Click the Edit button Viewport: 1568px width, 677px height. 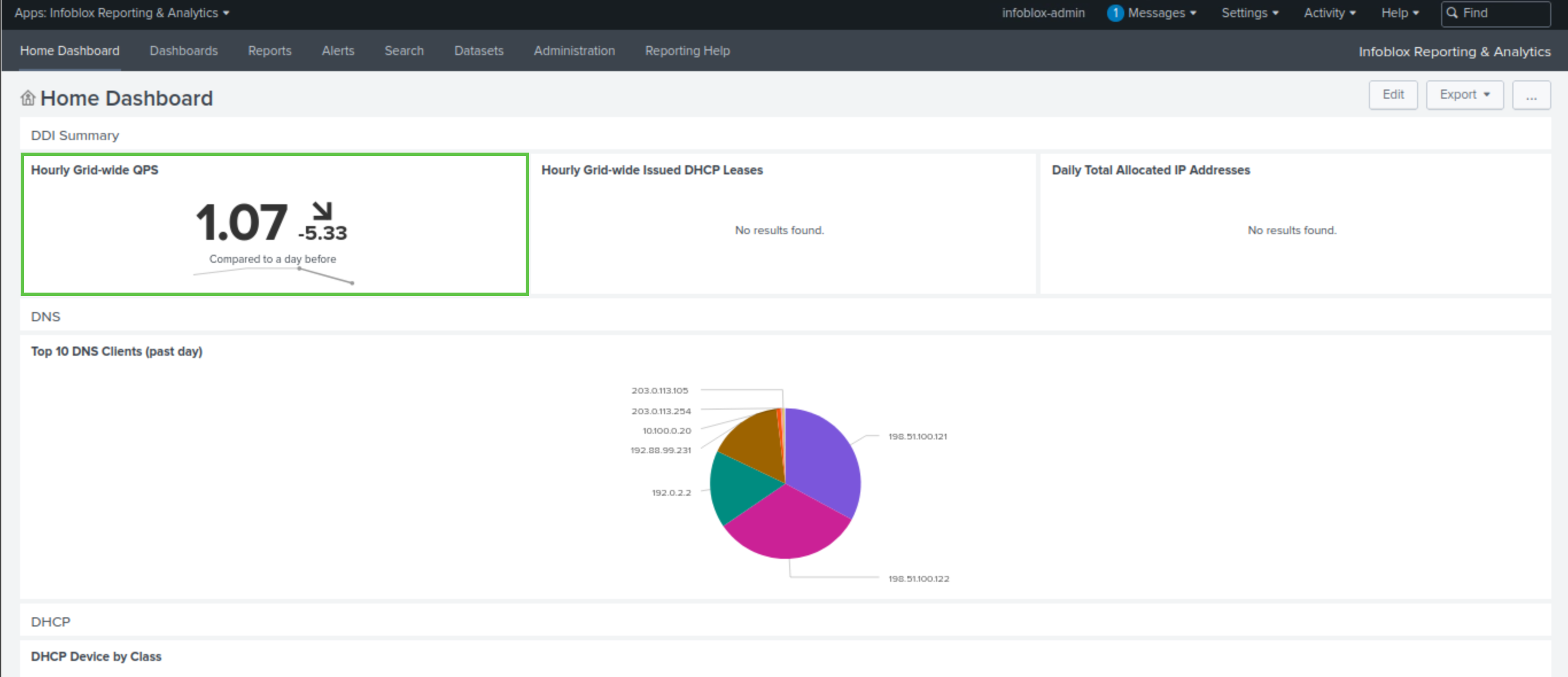tap(1393, 95)
